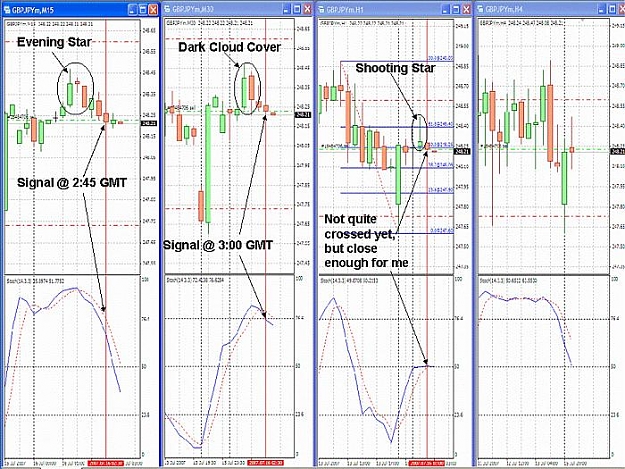Screen dimensions: 625x469
Task: Select the GBPJPYm,M30 title bar
Action: [238, 9]
